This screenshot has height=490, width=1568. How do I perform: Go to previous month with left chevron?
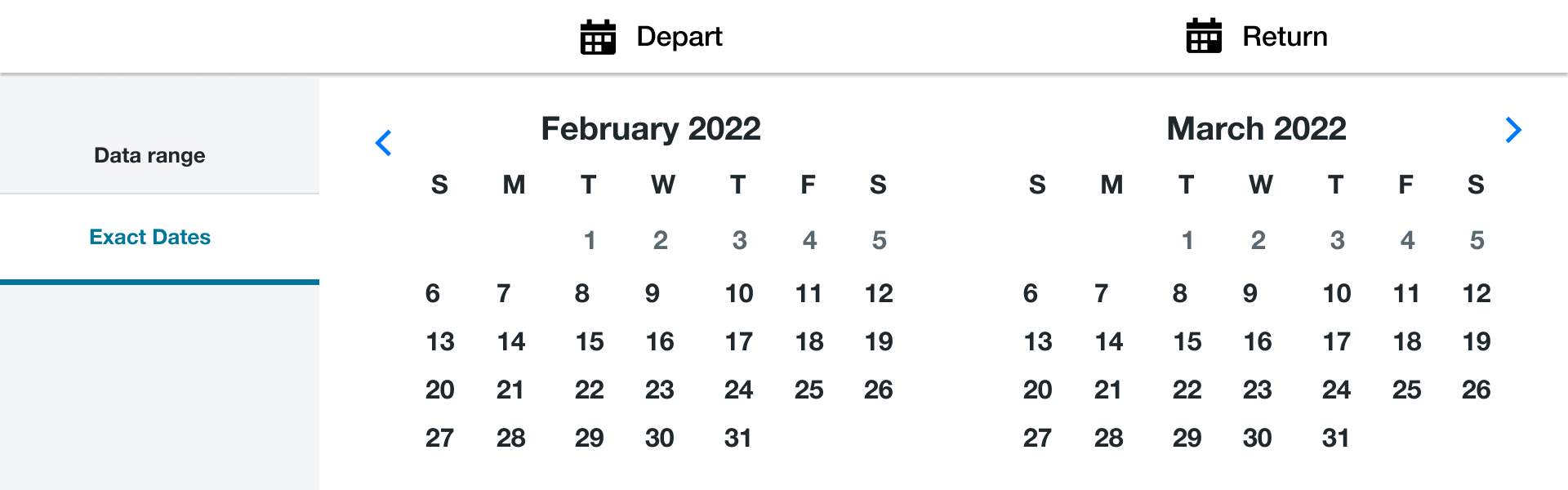(x=383, y=143)
